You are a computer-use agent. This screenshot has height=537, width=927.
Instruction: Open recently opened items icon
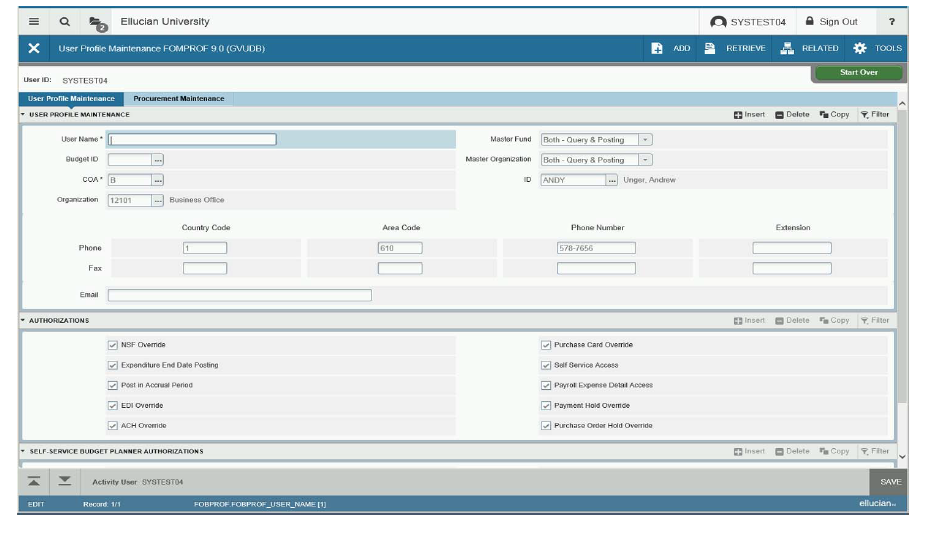click(x=97, y=22)
